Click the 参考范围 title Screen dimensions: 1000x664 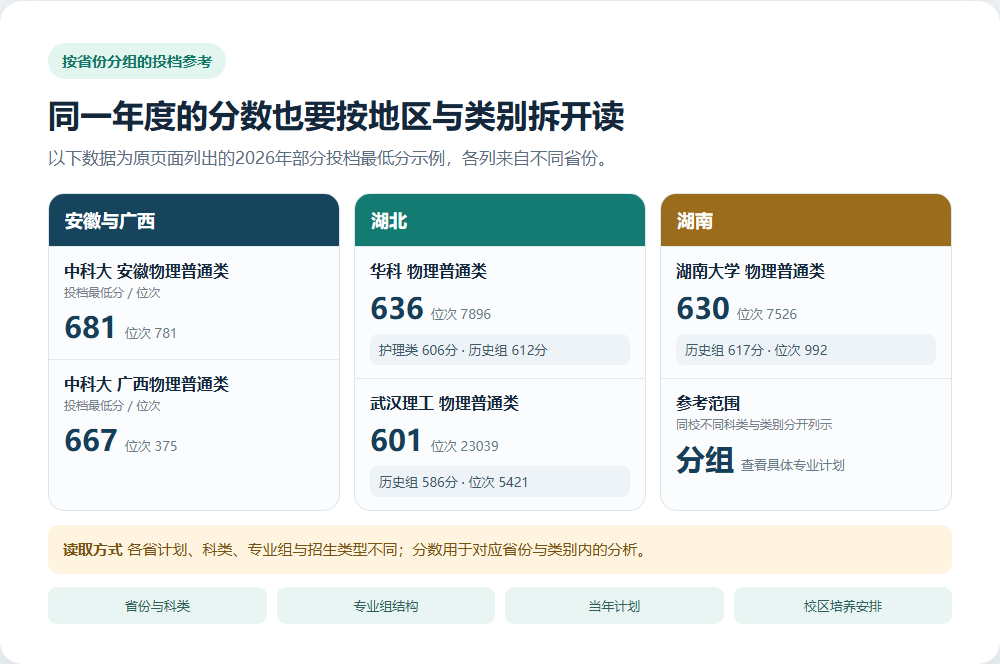[x=709, y=403]
